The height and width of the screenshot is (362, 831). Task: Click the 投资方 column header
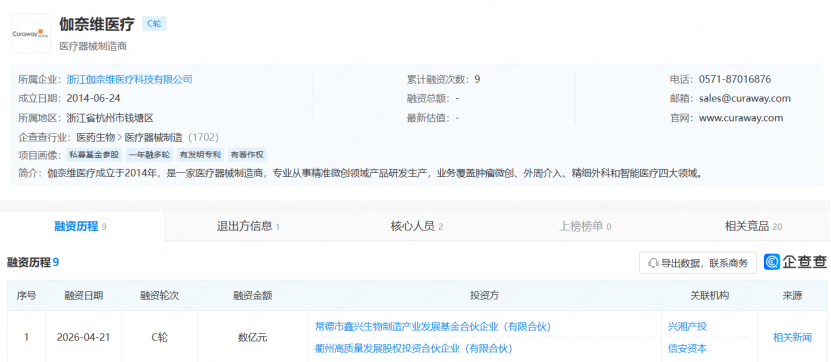[x=484, y=296]
